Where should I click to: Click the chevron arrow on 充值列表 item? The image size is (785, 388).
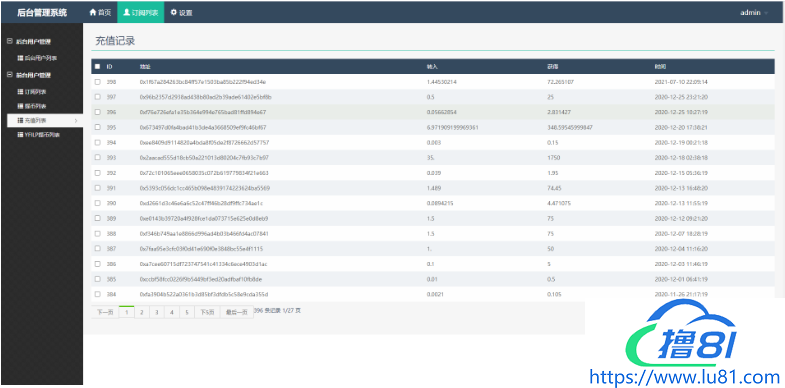pos(76,120)
